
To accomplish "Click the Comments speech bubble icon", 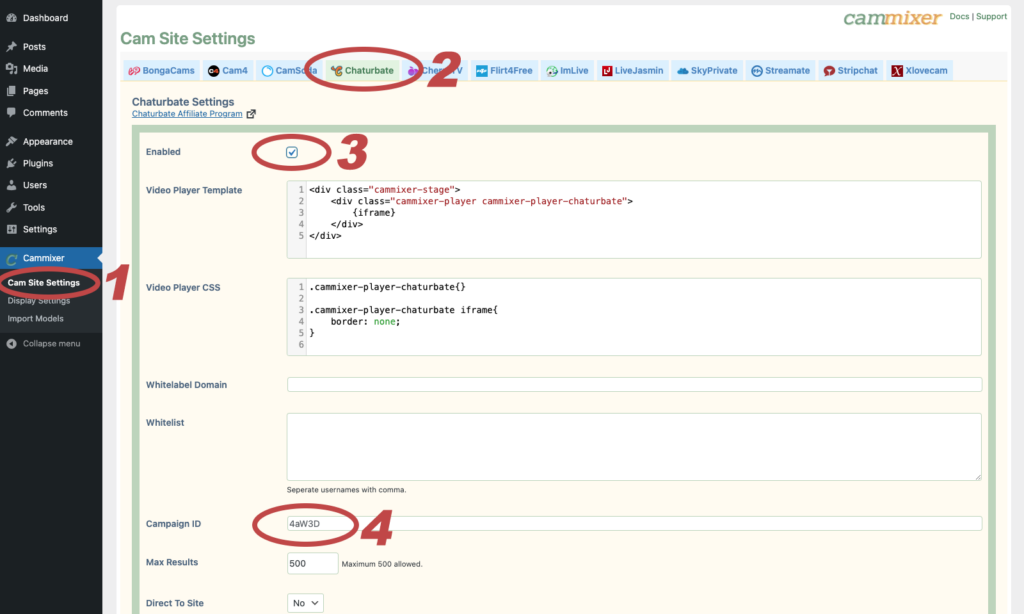I will pyautogui.click(x=11, y=112).
